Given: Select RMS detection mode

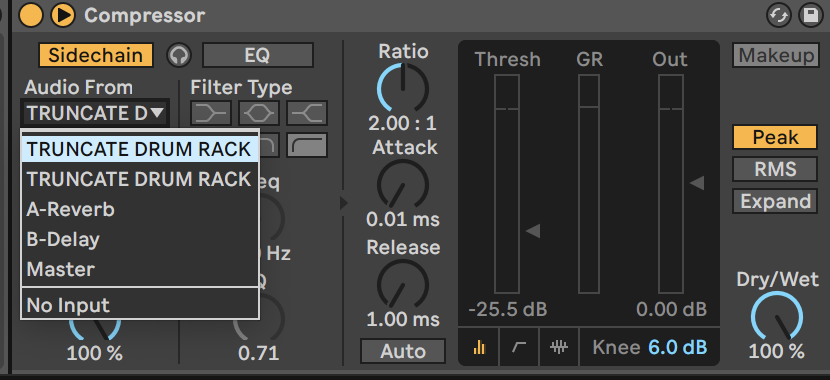Looking at the screenshot, I should click(x=775, y=169).
